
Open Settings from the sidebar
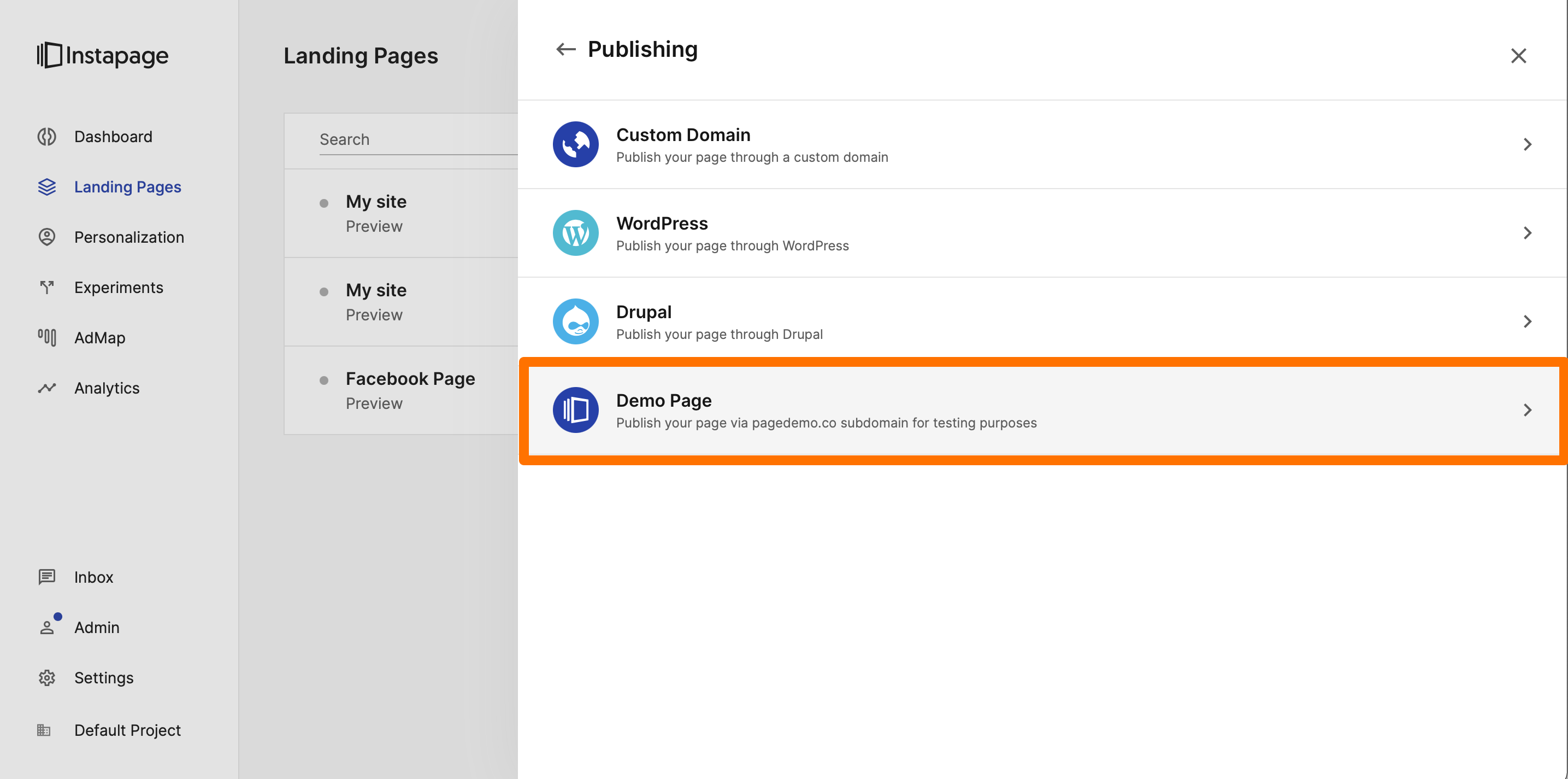[x=103, y=677]
